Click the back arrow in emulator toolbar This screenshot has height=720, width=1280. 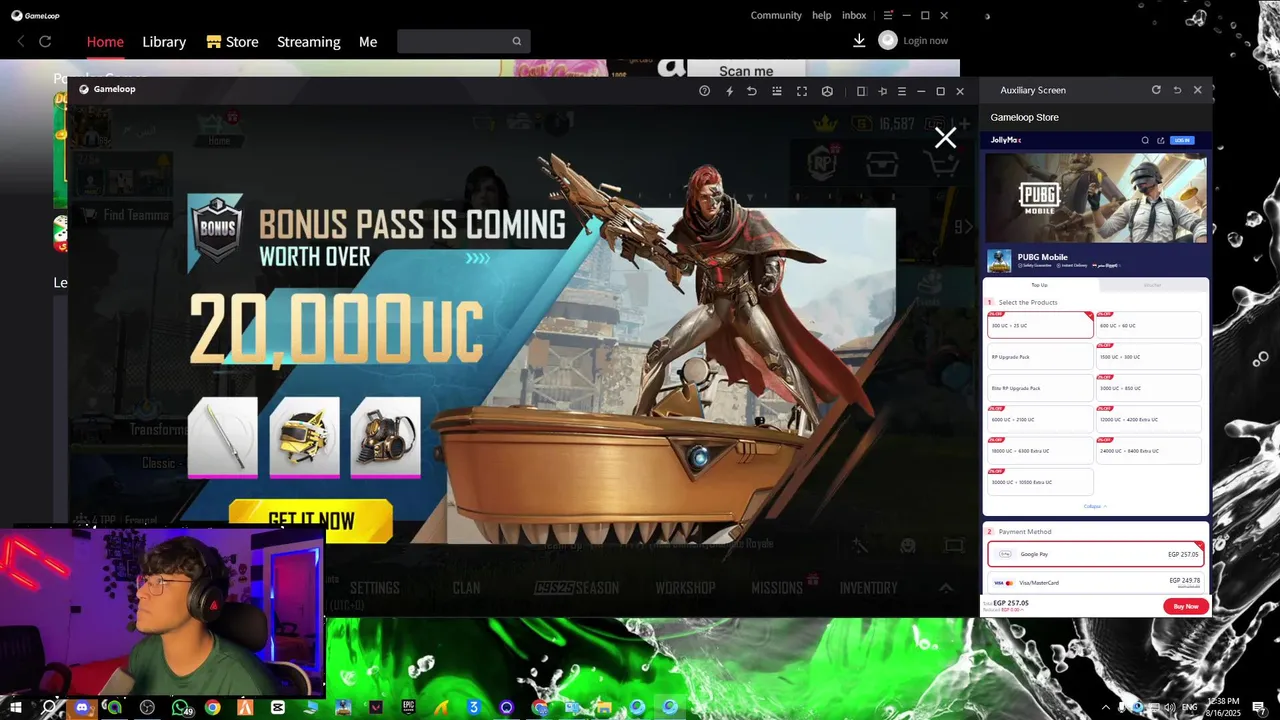(752, 91)
